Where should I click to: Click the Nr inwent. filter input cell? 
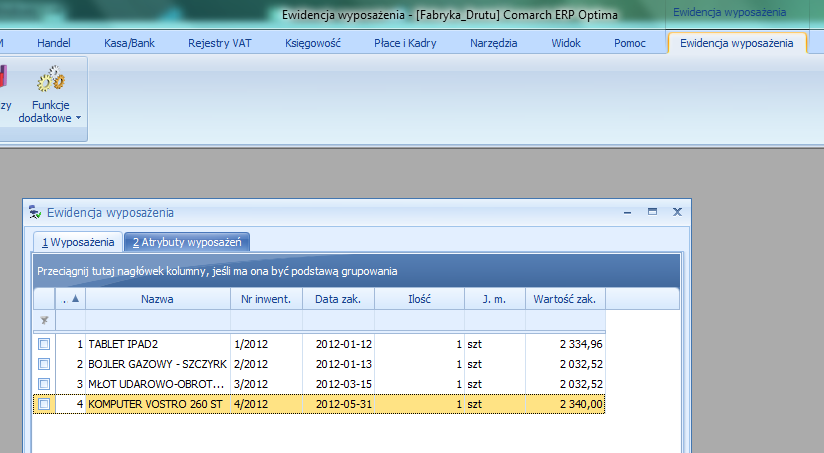click(x=266, y=320)
